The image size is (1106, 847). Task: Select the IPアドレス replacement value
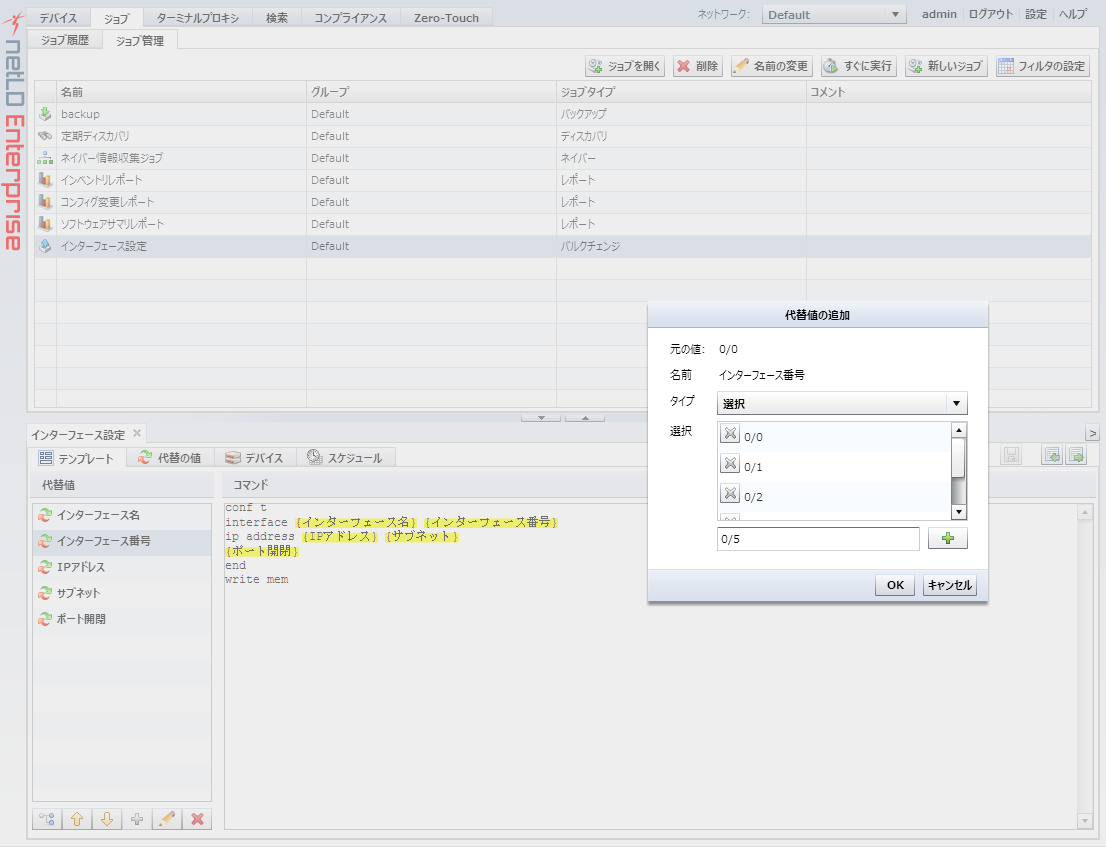click(x=121, y=566)
